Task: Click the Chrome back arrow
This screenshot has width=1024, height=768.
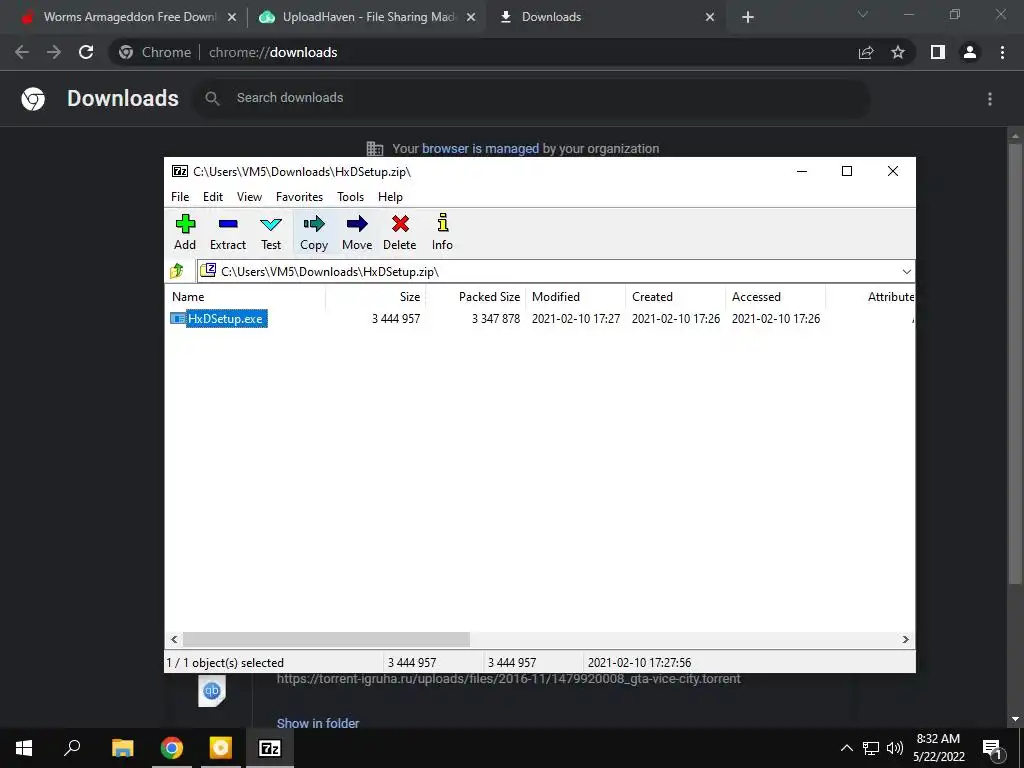Action: click(x=22, y=52)
